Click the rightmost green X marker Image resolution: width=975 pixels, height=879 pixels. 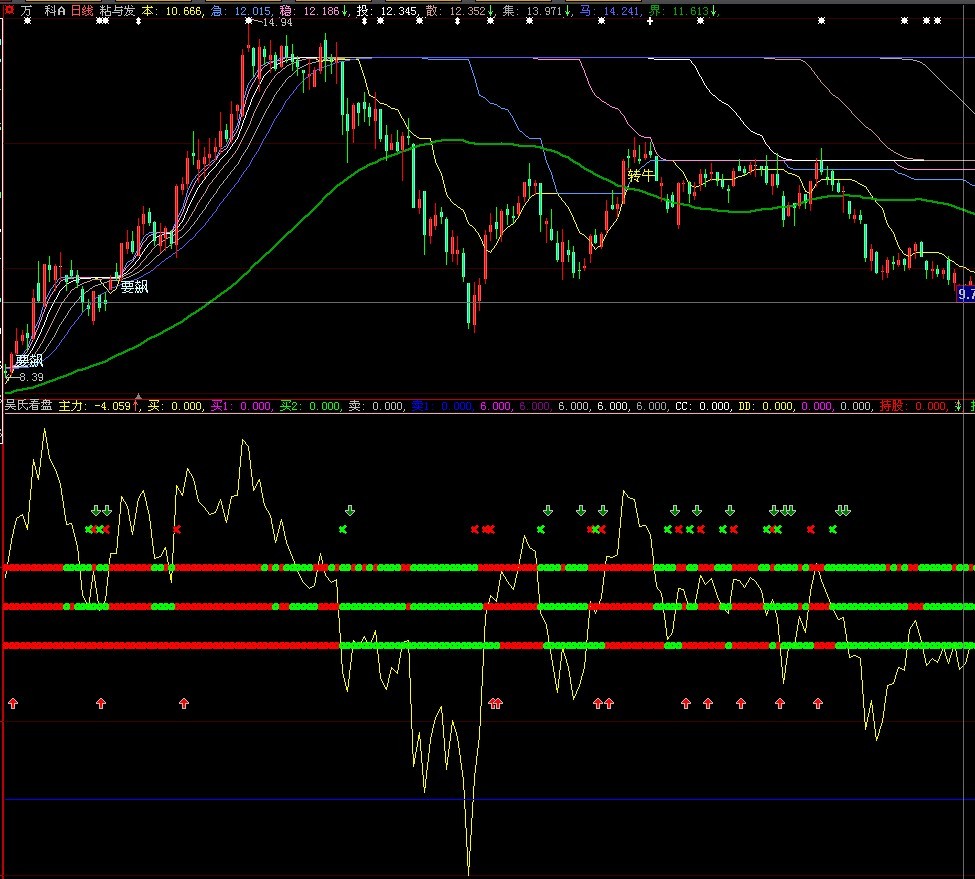[x=832, y=529]
